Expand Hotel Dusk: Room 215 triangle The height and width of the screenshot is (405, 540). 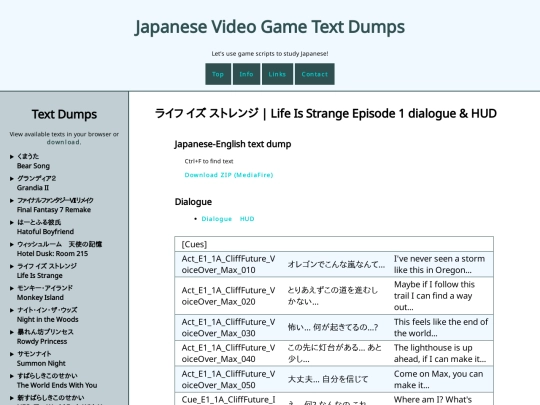[x=12, y=245]
